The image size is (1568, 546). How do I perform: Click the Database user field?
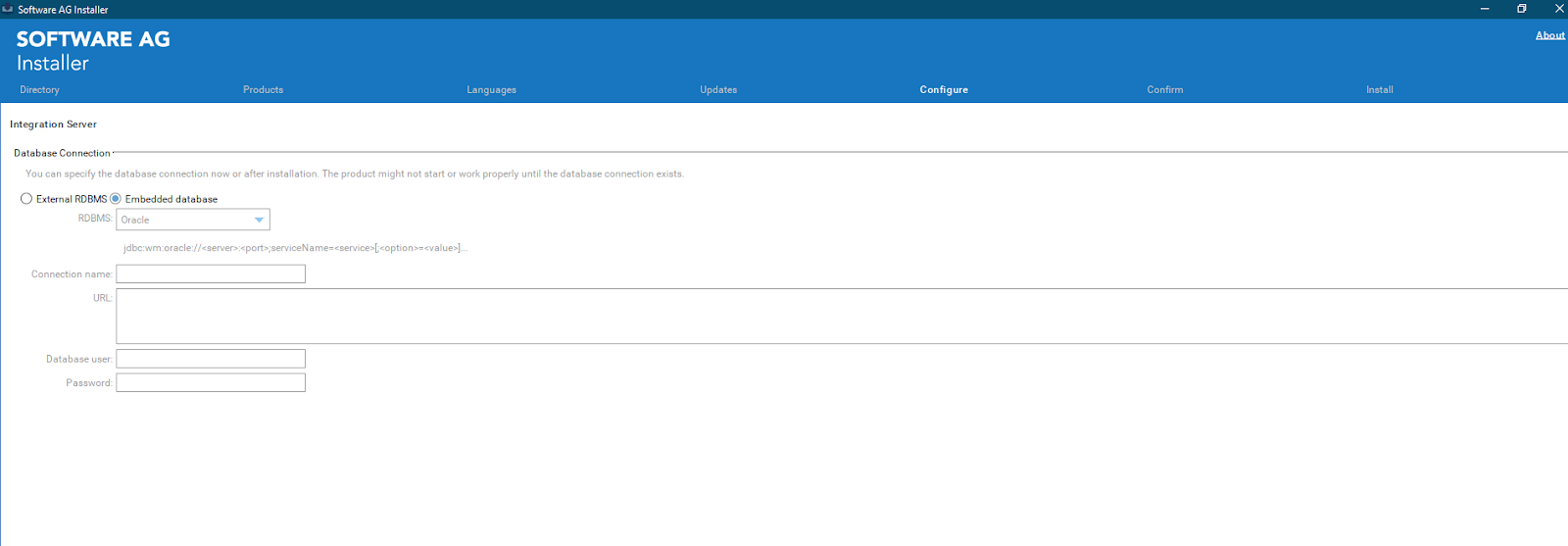point(211,359)
